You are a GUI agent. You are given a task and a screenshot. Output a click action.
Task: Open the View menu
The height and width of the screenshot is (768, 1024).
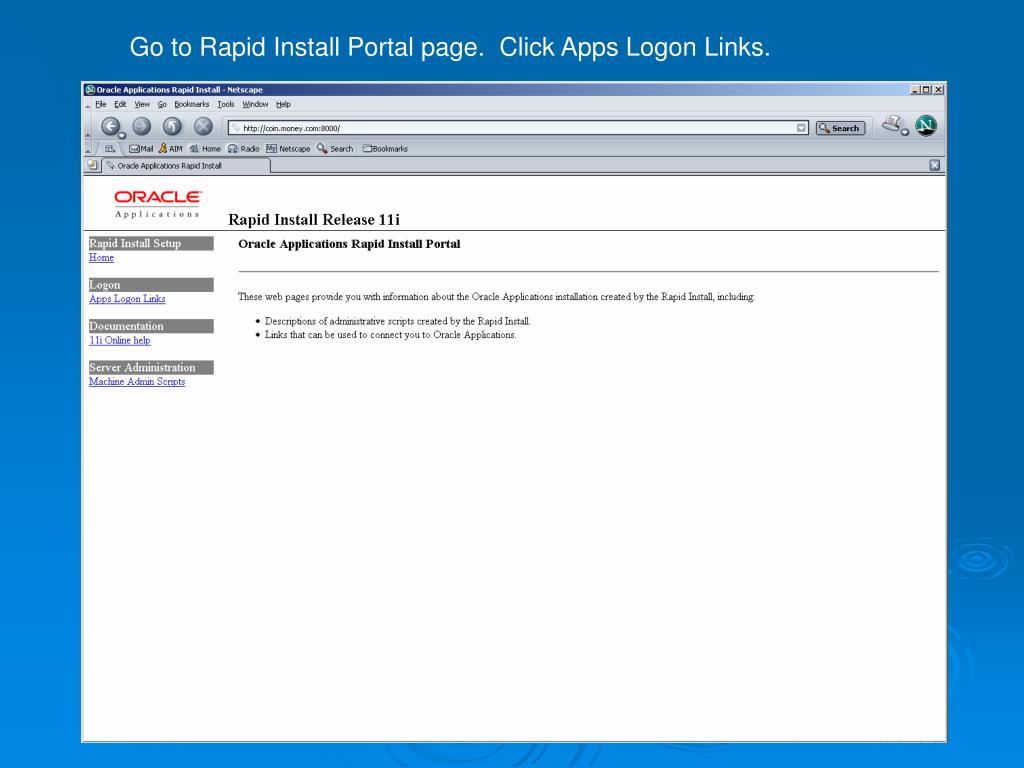tap(142, 104)
